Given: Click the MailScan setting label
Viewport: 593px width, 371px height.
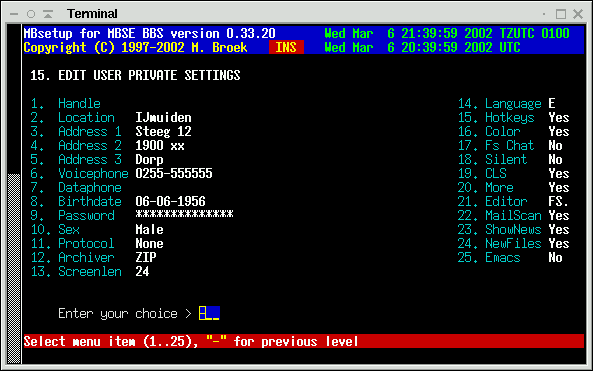Looking at the screenshot, I should (514, 215).
